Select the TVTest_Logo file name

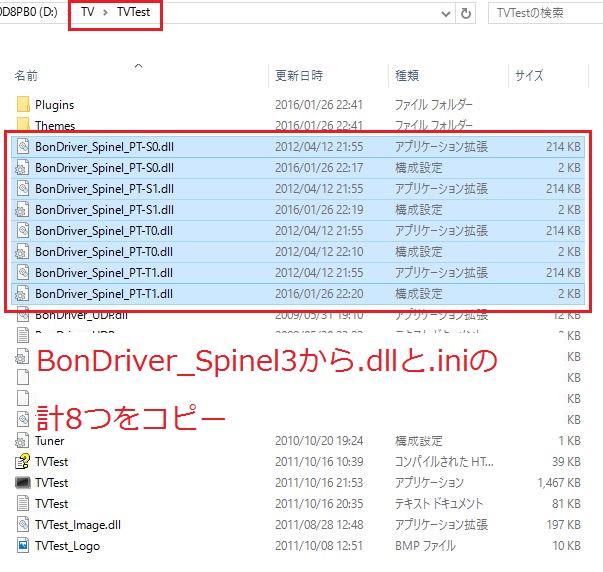(67, 546)
